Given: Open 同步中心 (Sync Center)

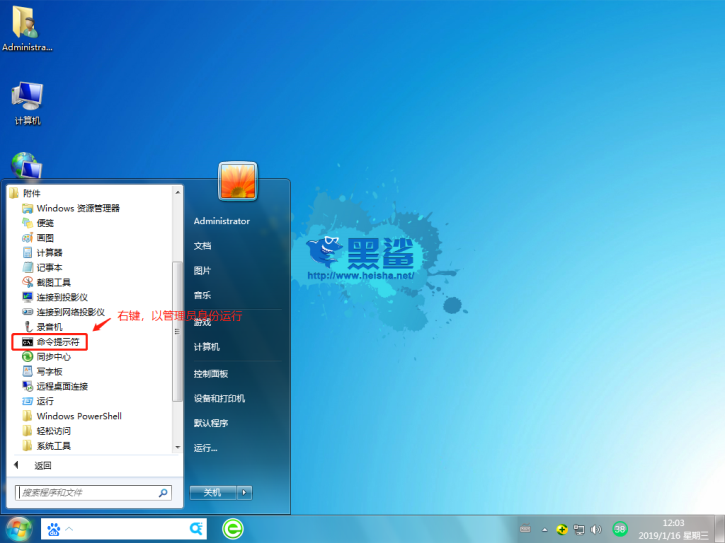Looking at the screenshot, I should pos(53,357).
